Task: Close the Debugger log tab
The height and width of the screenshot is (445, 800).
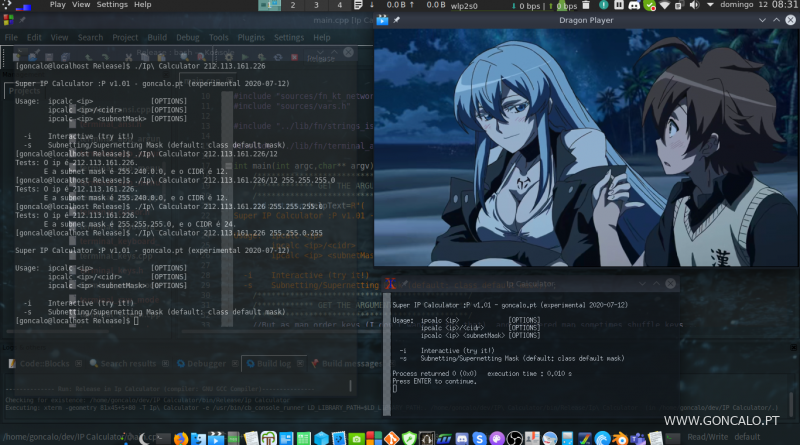Action: click(x=235, y=363)
